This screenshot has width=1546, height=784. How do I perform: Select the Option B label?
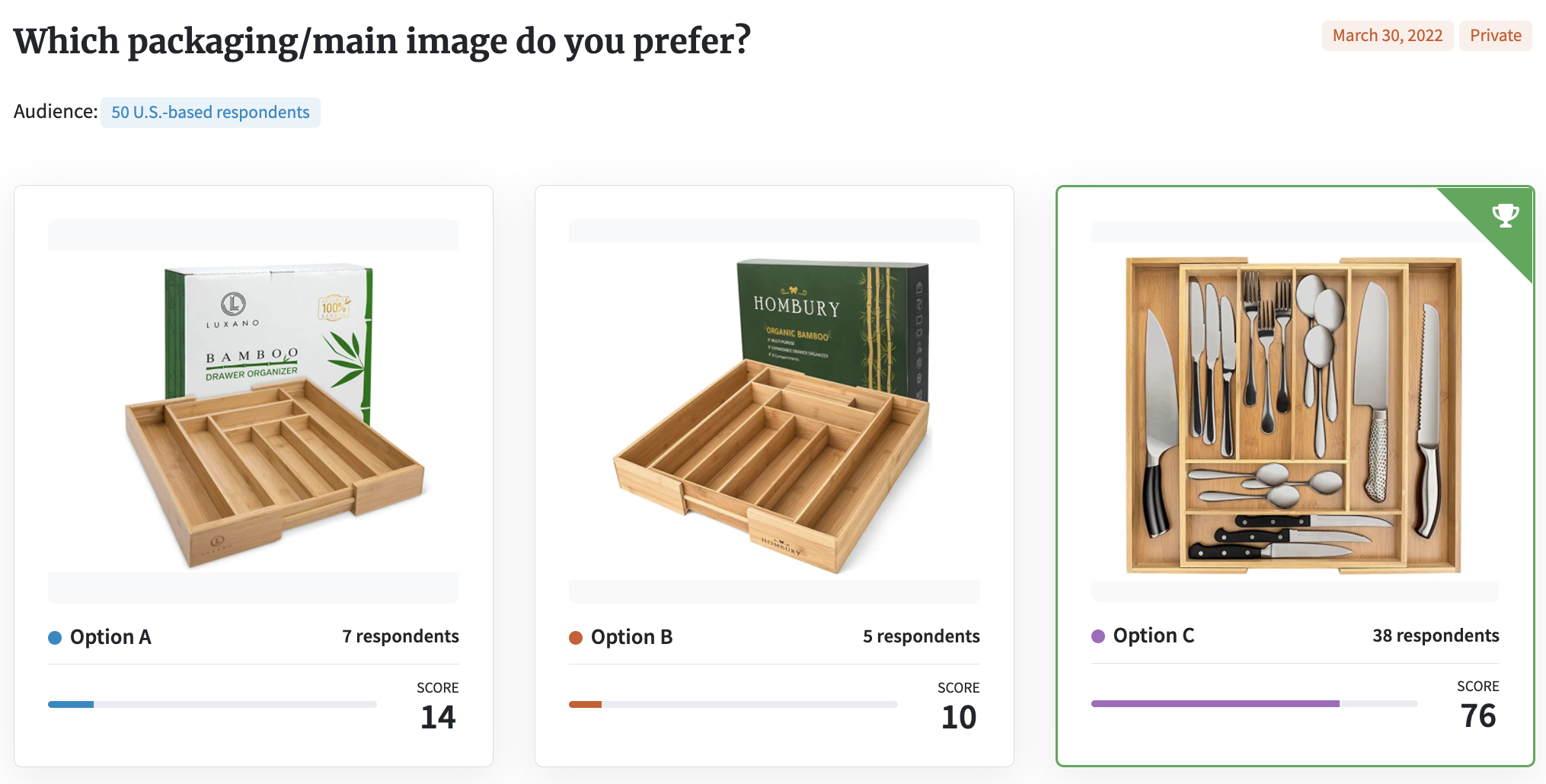tap(631, 637)
